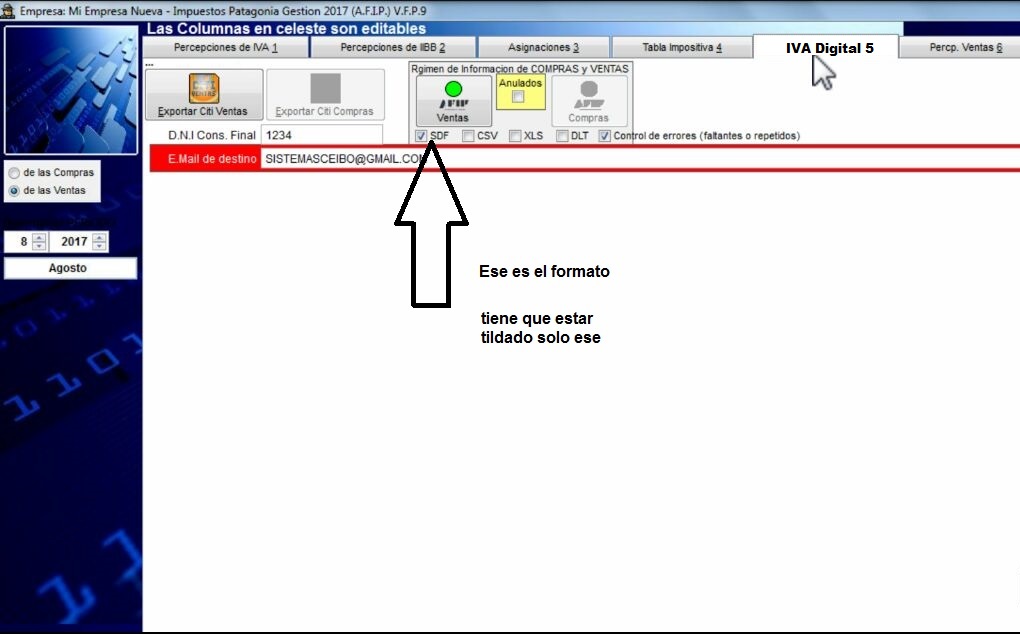Enable the CSV format checkbox
Screen dimensions: 1020x634
point(468,136)
